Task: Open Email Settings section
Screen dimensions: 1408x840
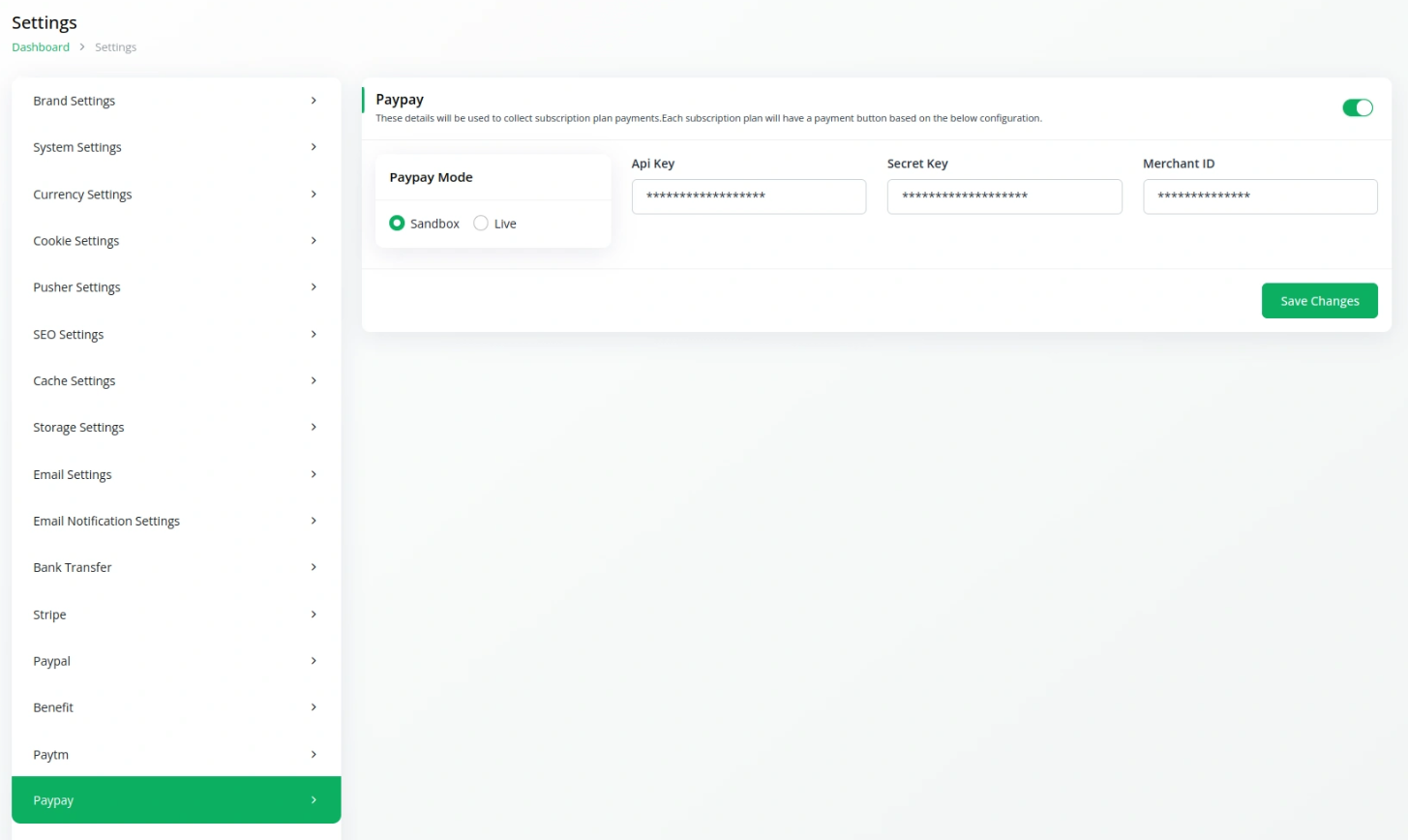Action: (176, 475)
